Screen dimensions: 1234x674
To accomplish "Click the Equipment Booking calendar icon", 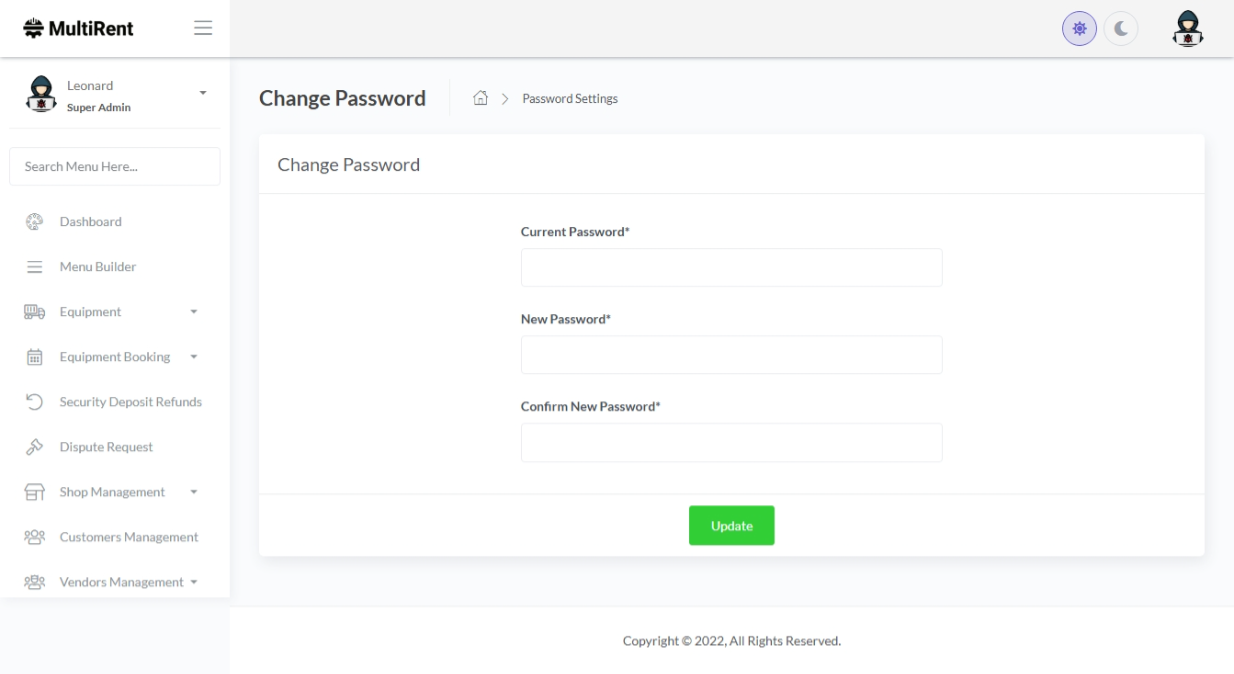I will [x=34, y=357].
